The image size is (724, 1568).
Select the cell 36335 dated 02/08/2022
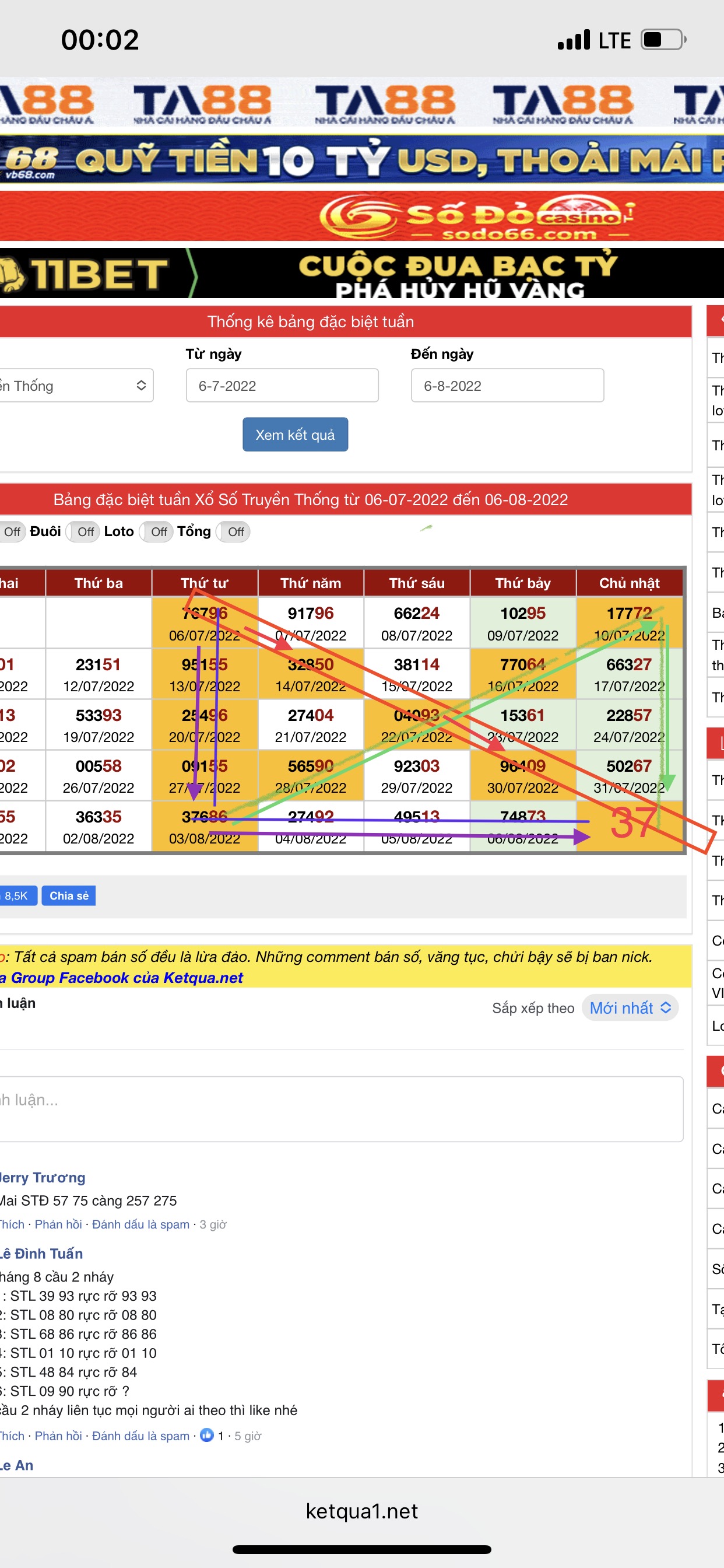[99, 827]
